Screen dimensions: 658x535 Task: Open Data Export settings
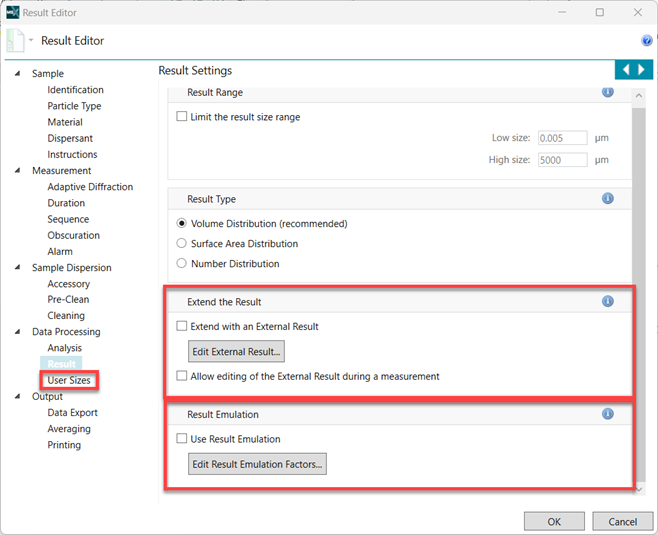(73, 412)
